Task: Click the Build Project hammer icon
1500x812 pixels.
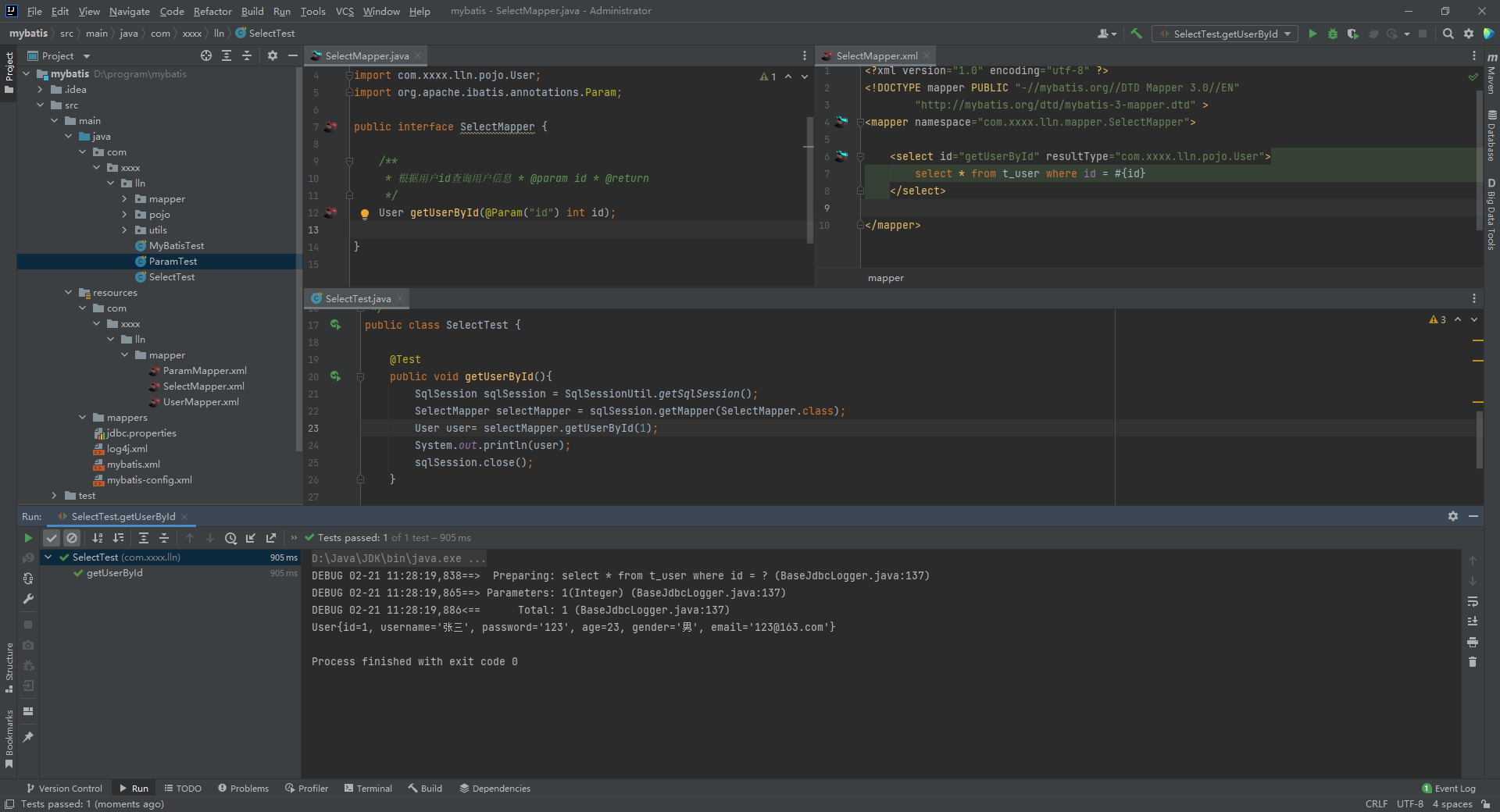Action: point(1136,34)
